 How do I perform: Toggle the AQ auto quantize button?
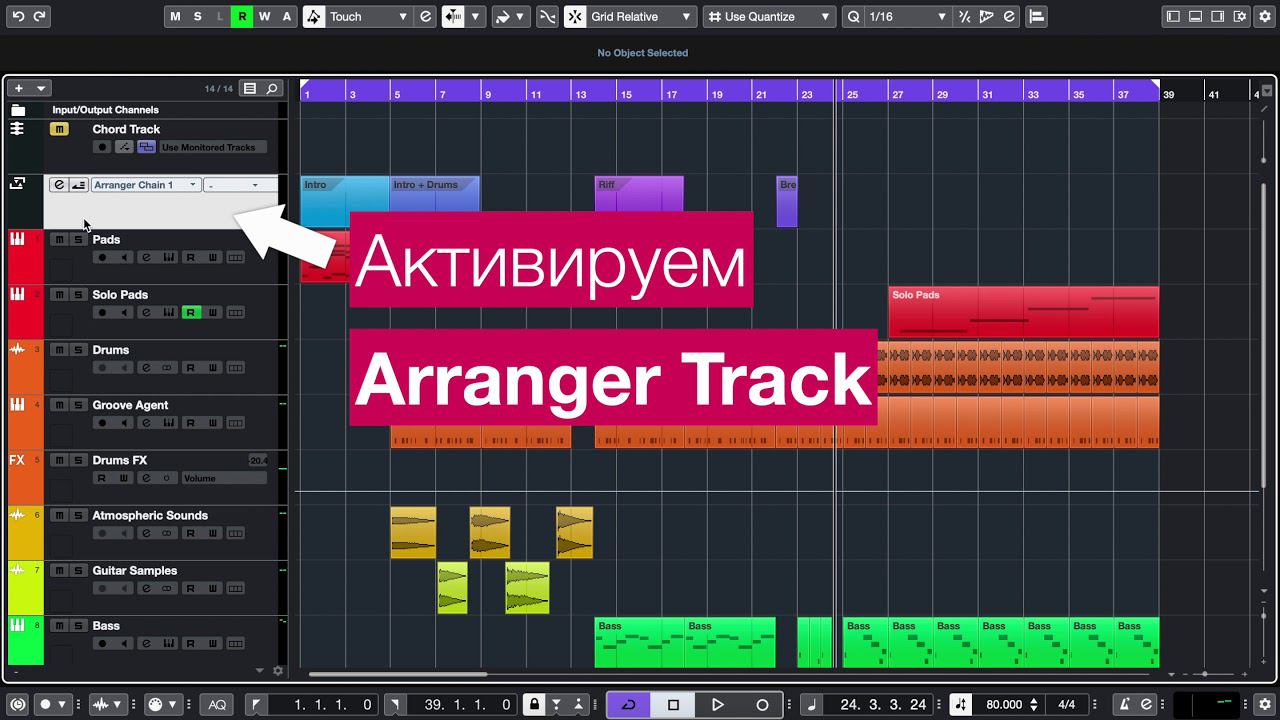pos(217,705)
